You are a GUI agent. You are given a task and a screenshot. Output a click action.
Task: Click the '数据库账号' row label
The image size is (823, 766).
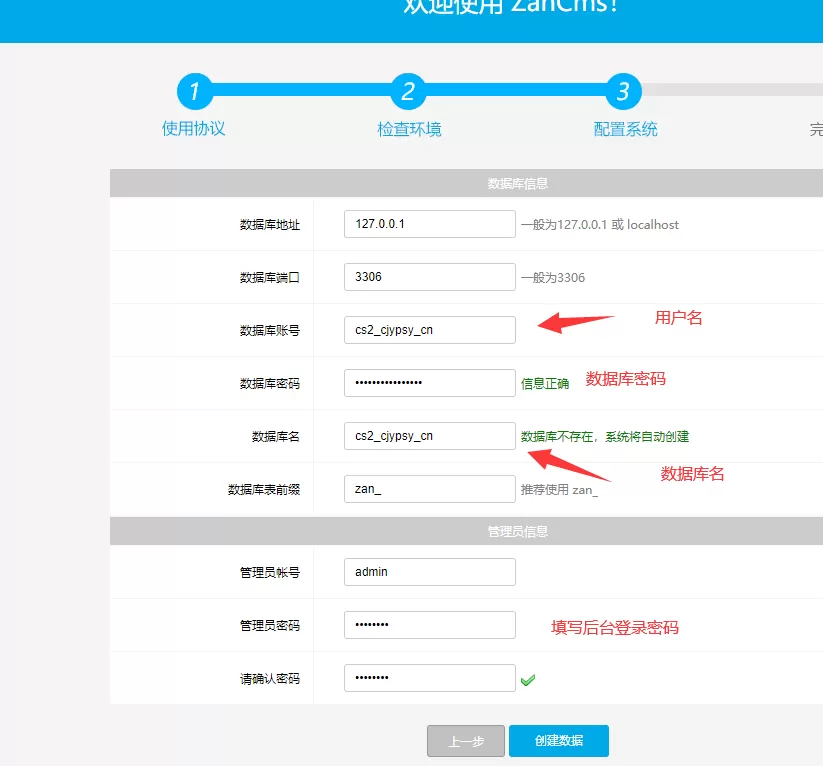270,331
